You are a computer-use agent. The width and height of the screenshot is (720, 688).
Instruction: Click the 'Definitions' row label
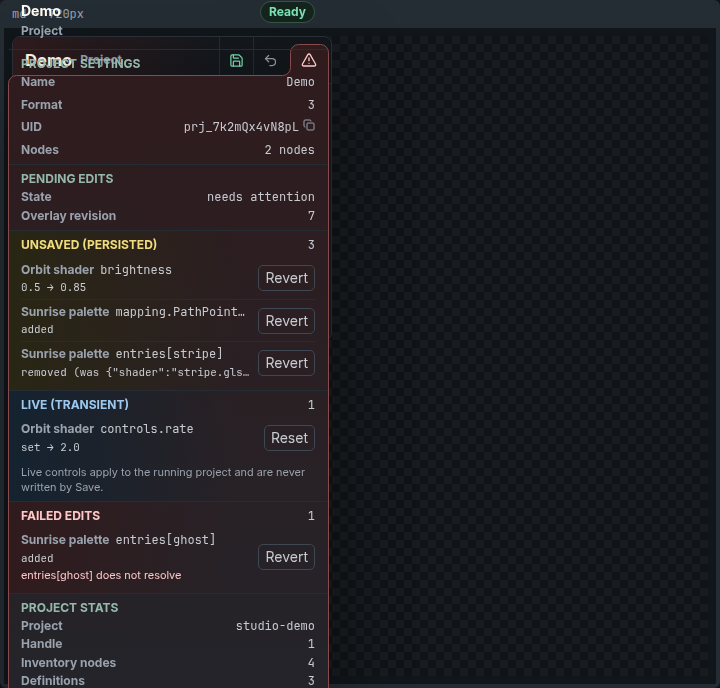(53, 680)
